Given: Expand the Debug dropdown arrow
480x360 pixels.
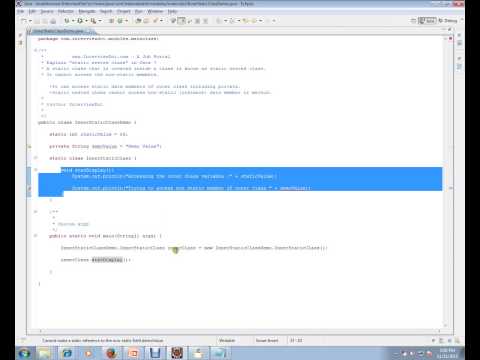Looking at the screenshot, I should point(73,21).
